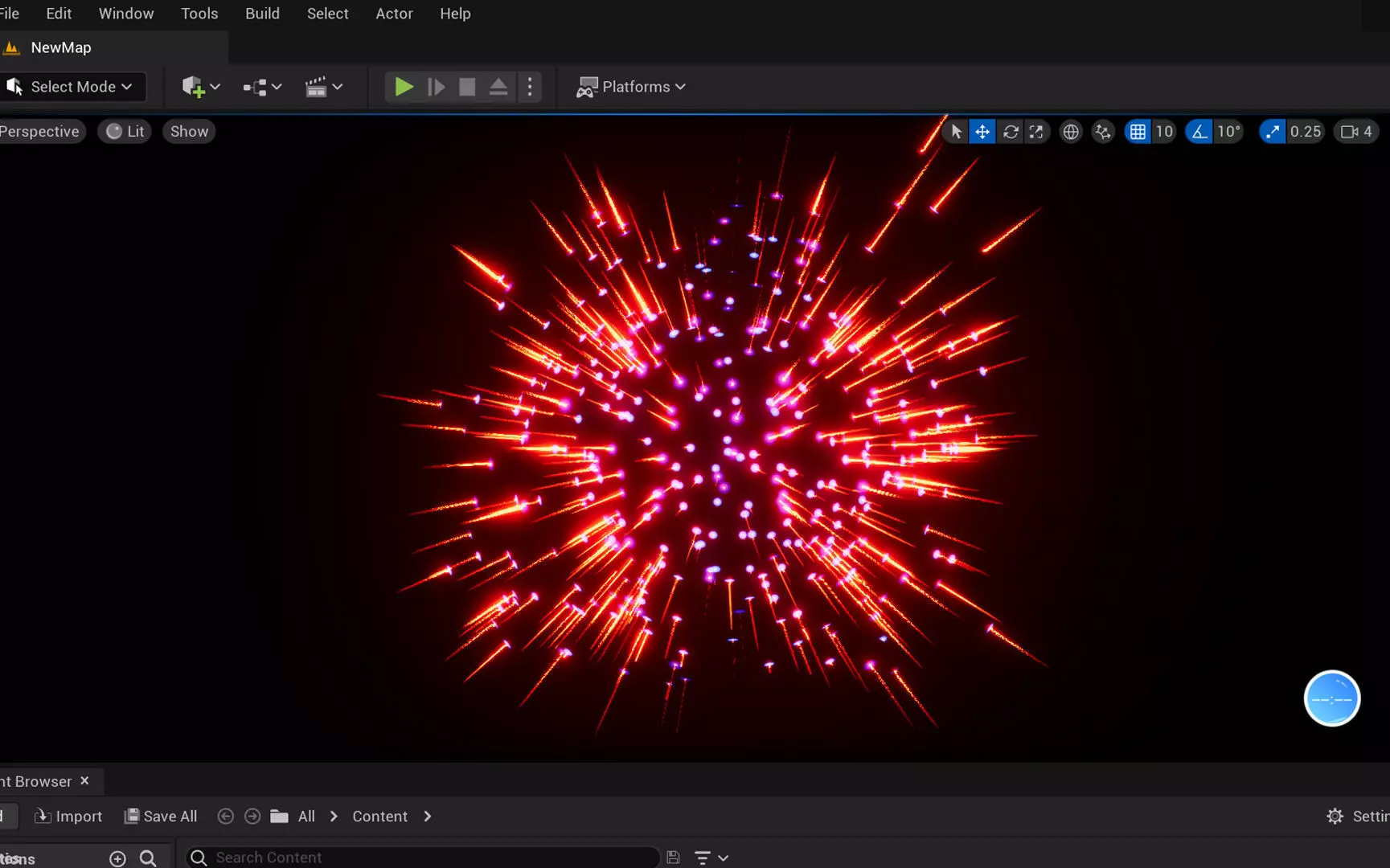Screen dimensions: 1390x868
Task: Expand the Blueprints dropdown arrow
Action: coord(277,87)
